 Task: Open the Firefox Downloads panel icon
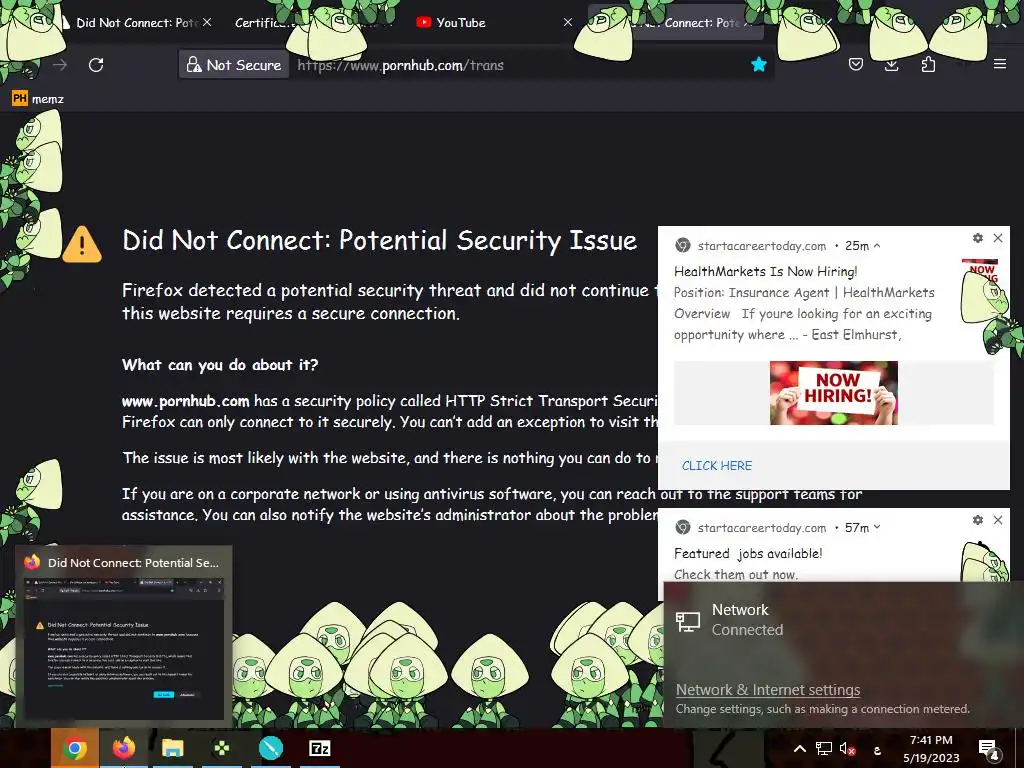pyautogui.click(x=891, y=64)
